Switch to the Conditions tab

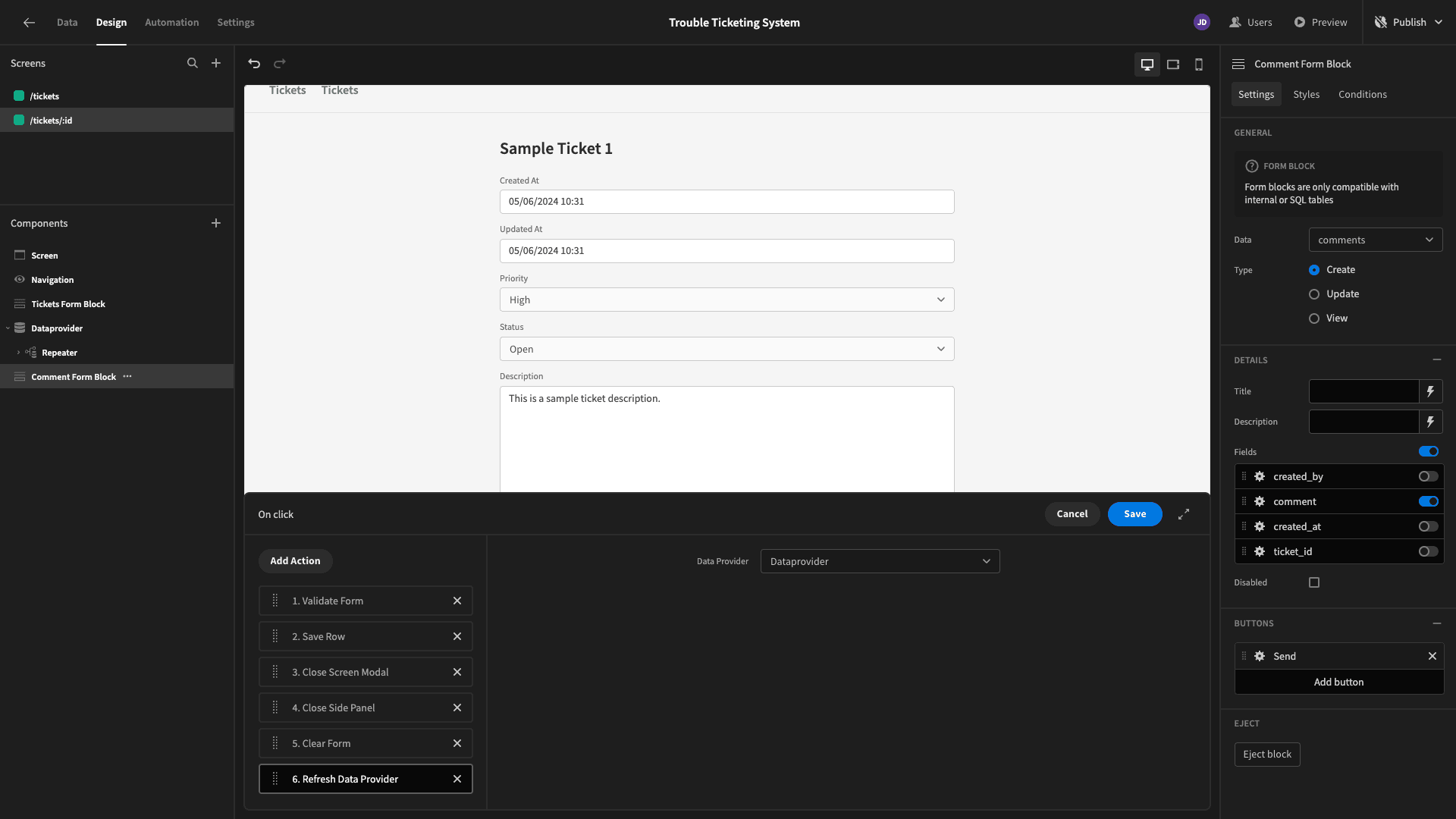pyautogui.click(x=1362, y=94)
